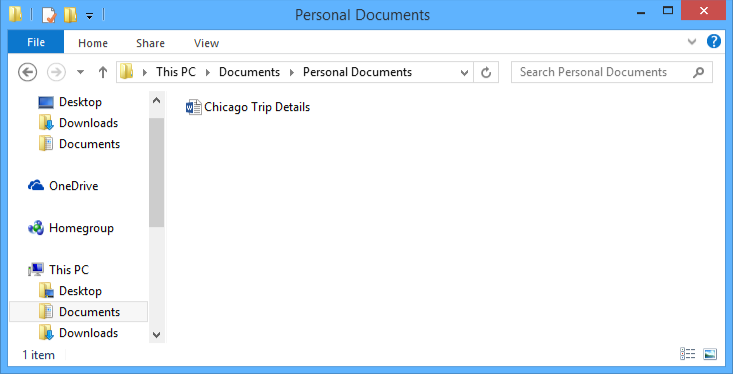Open the File menu
The width and height of the screenshot is (733, 374).
36,42
